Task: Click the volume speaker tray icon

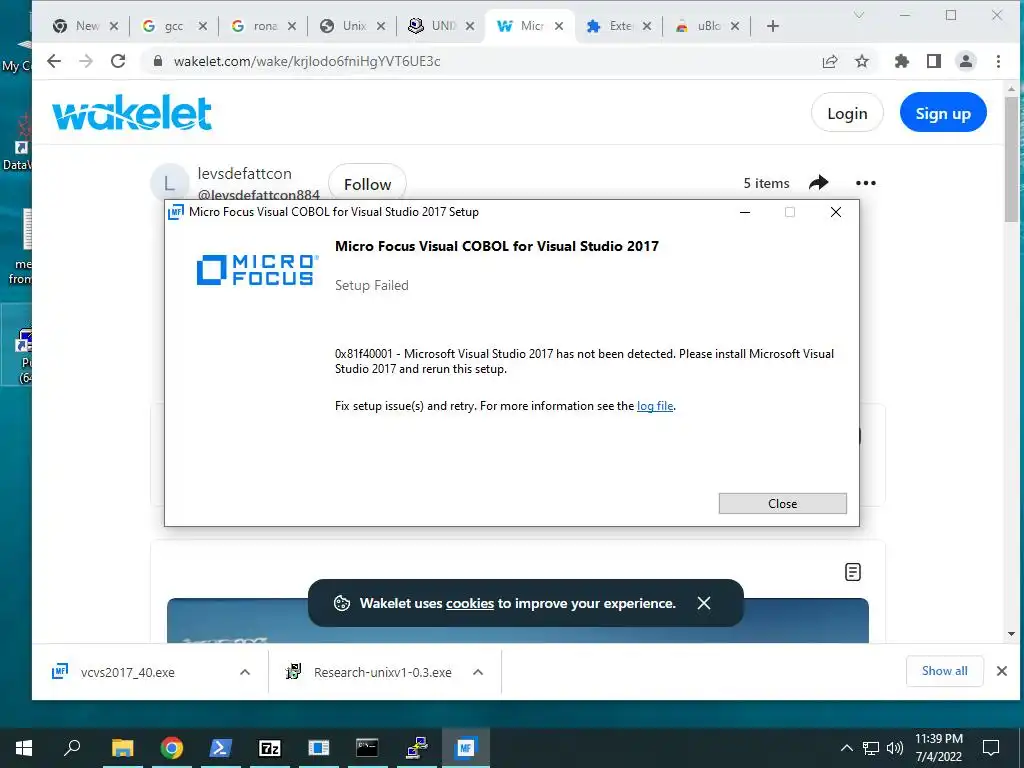Action: pos(895,748)
